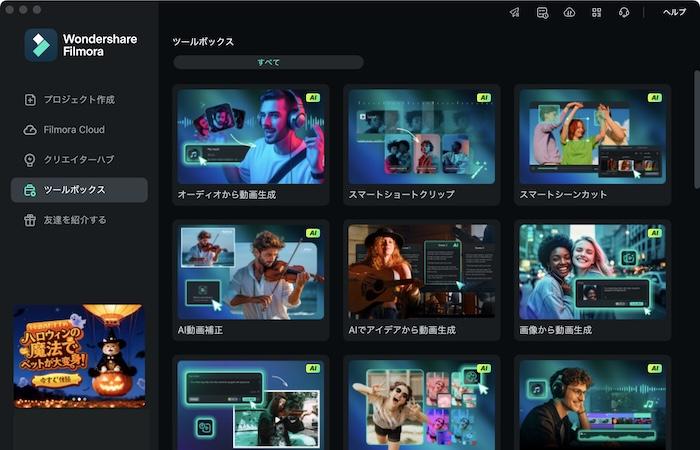Open AI動画補正 tool card
700x450 pixels.
(x=251, y=280)
